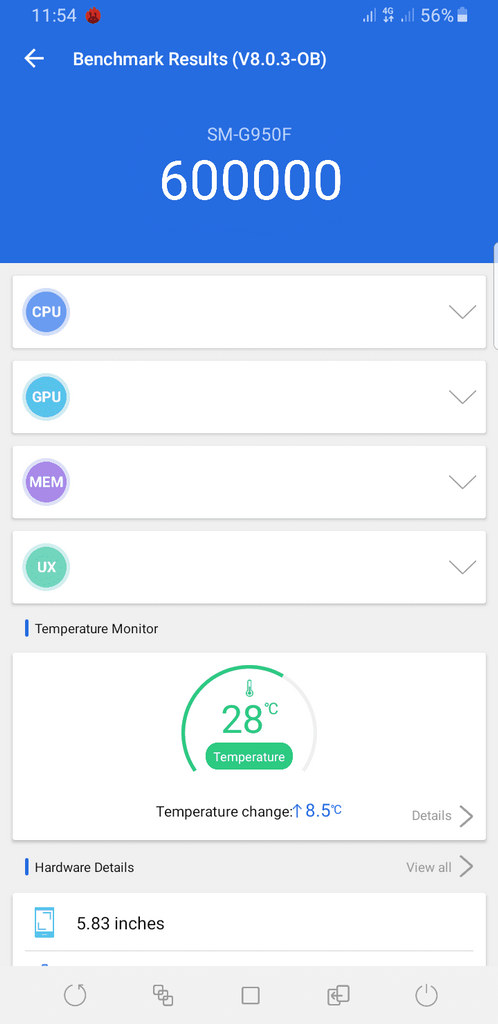498x1024 pixels.
Task: Open temperature Details link
Action: tap(442, 816)
